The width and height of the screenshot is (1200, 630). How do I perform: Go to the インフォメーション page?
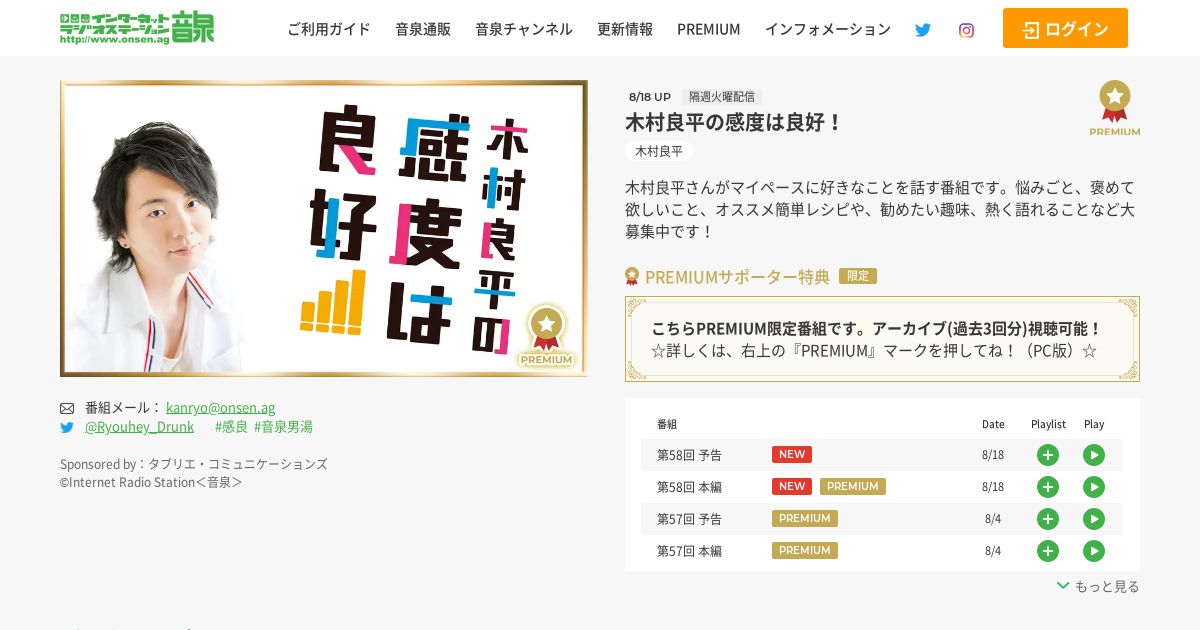[x=828, y=29]
